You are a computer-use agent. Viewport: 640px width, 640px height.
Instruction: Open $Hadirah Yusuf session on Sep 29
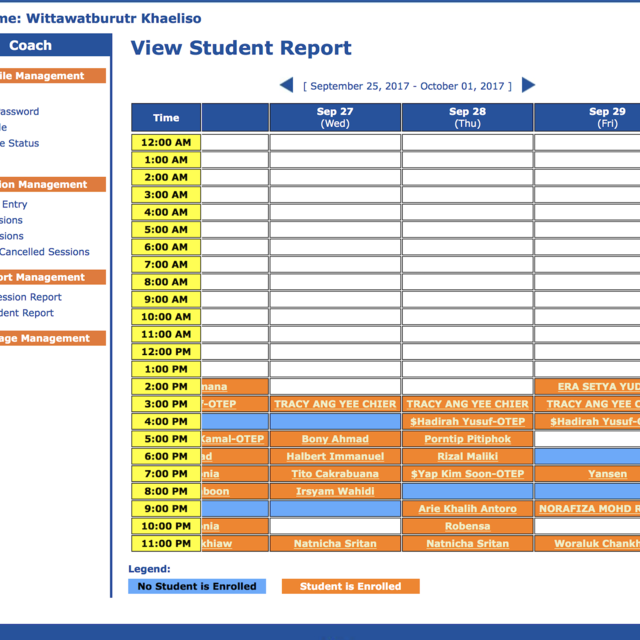pyautogui.click(x=595, y=422)
